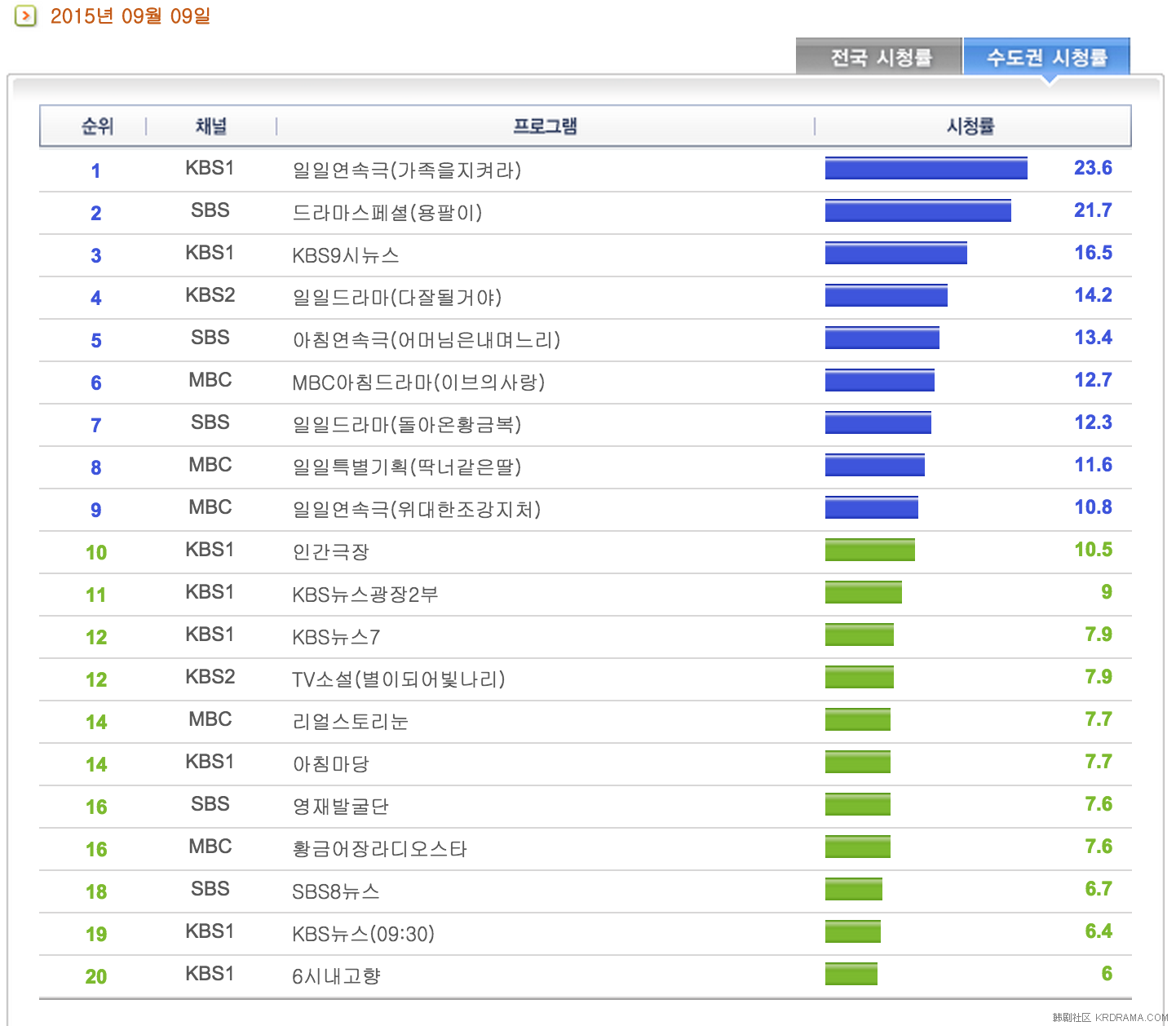Click the blue rating bar for 용팔이
Image resolution: width=1176 pixels, height=1026 pixels.
point(917,210)
